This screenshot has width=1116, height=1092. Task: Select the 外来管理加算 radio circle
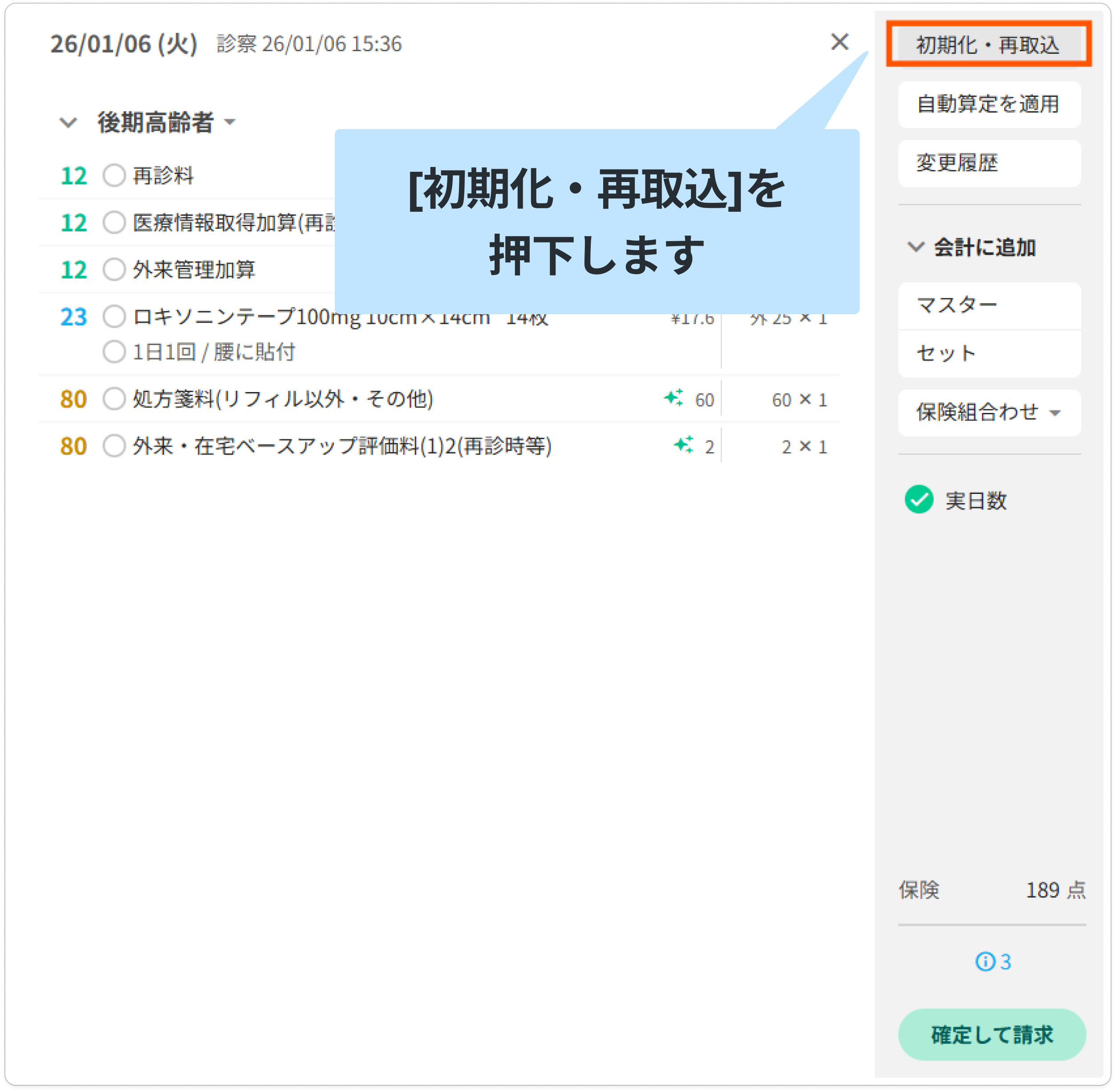click(x=114, y=270)
